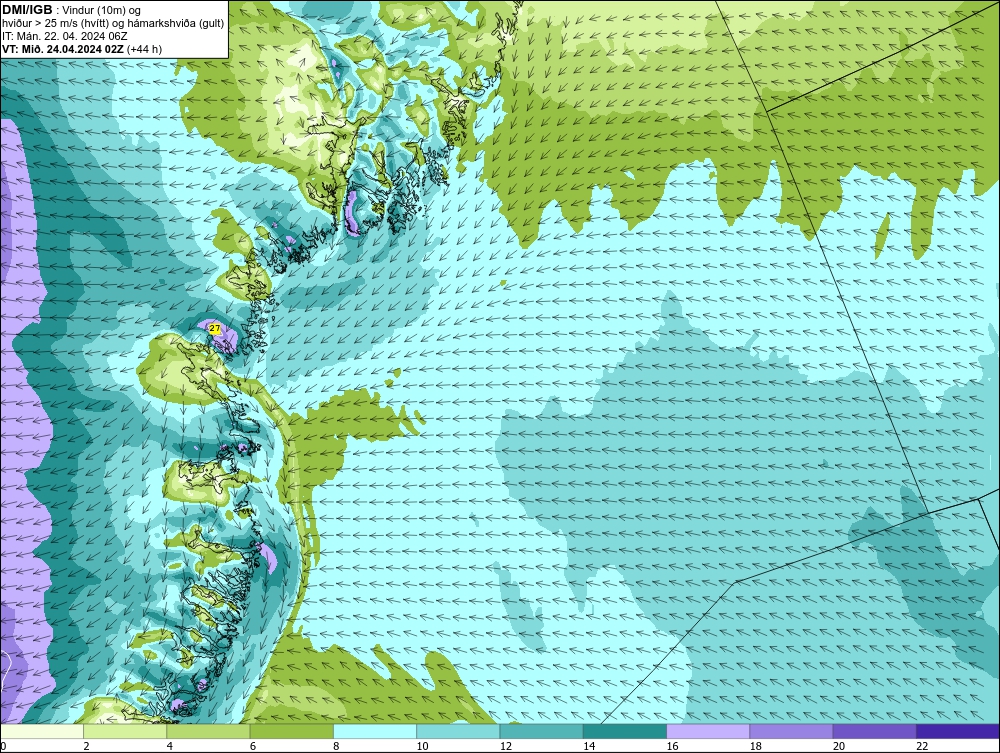Select the 10–12 m/s cyan swatch
The width and height of the screenshot is (1000, 753).
[x=458, y=731]
